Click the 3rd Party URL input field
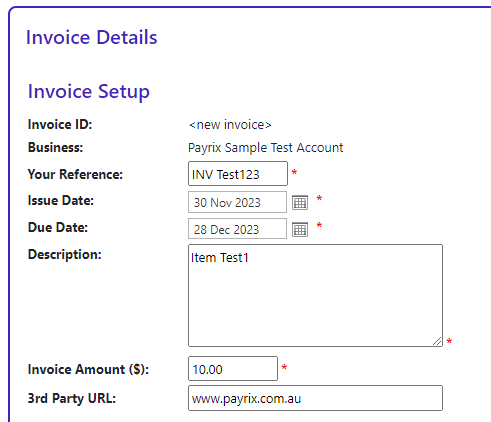This screenshot has height=422, width=491. (x=315, y=398)
